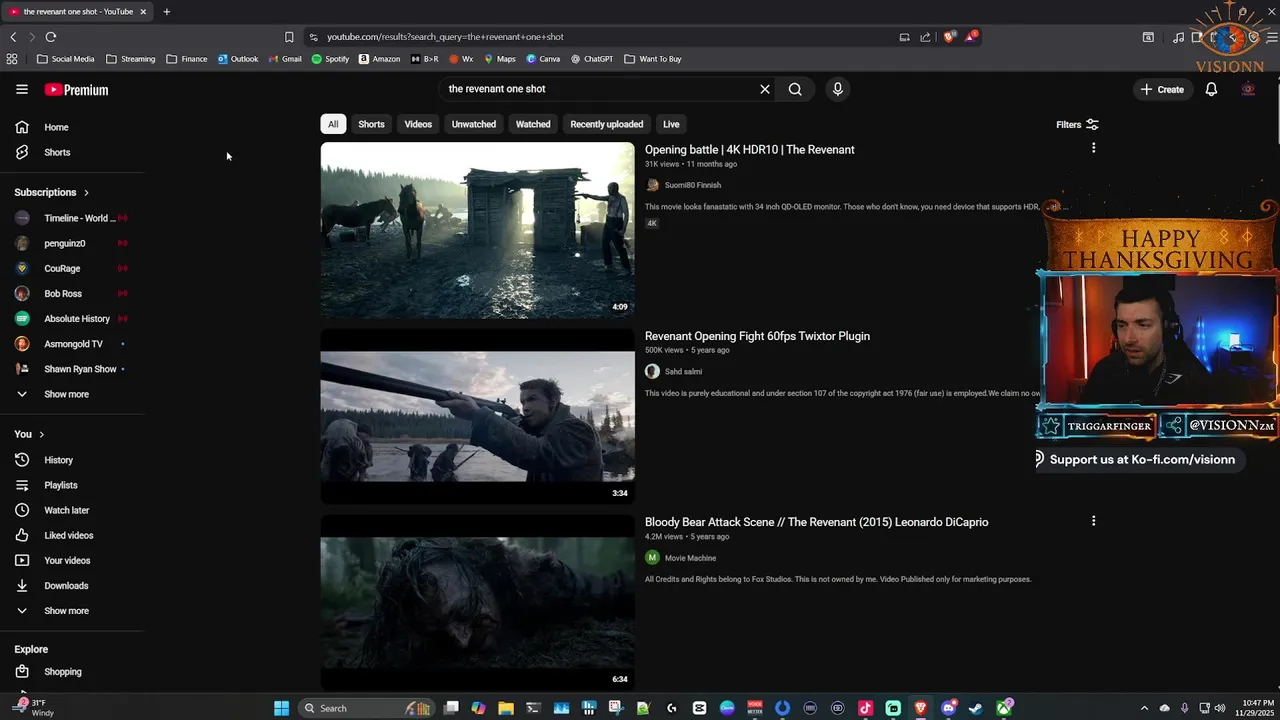The height and width of the screenshot is (720, 1280).
Task: Open the Streaming bookmarks folder
Action: [x=131, y=59]
